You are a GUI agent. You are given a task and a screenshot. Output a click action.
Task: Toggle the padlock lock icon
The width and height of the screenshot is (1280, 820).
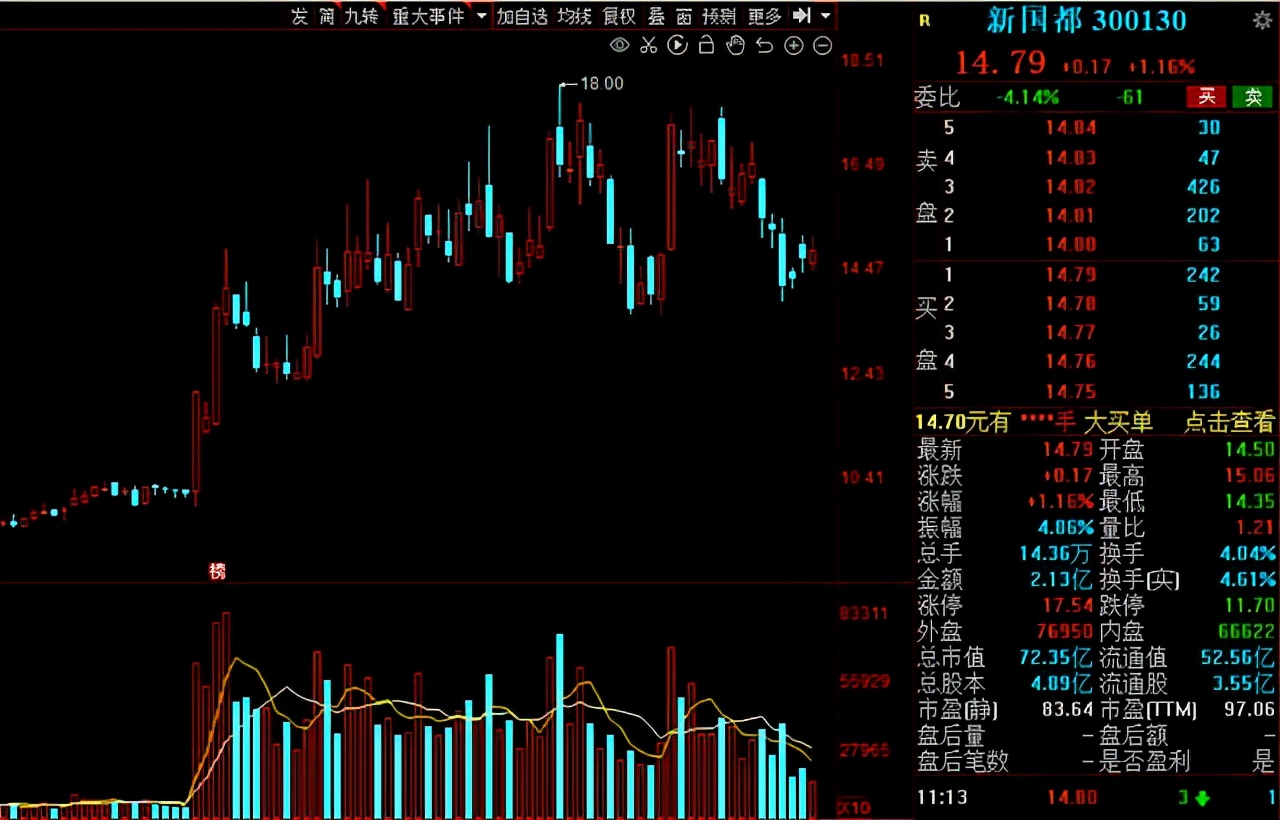[706, 45]
